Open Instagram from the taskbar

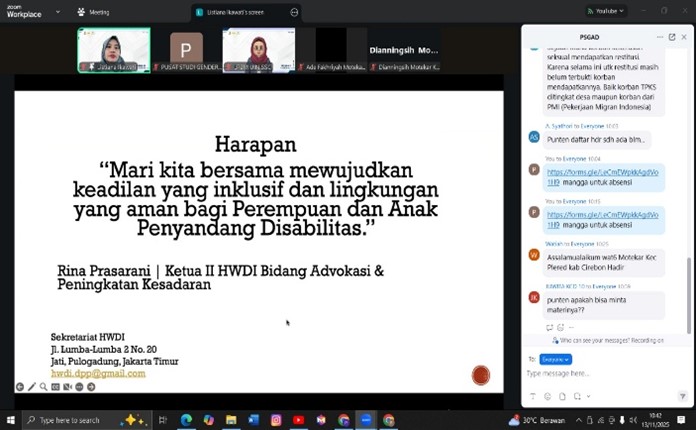coord(276,420)
